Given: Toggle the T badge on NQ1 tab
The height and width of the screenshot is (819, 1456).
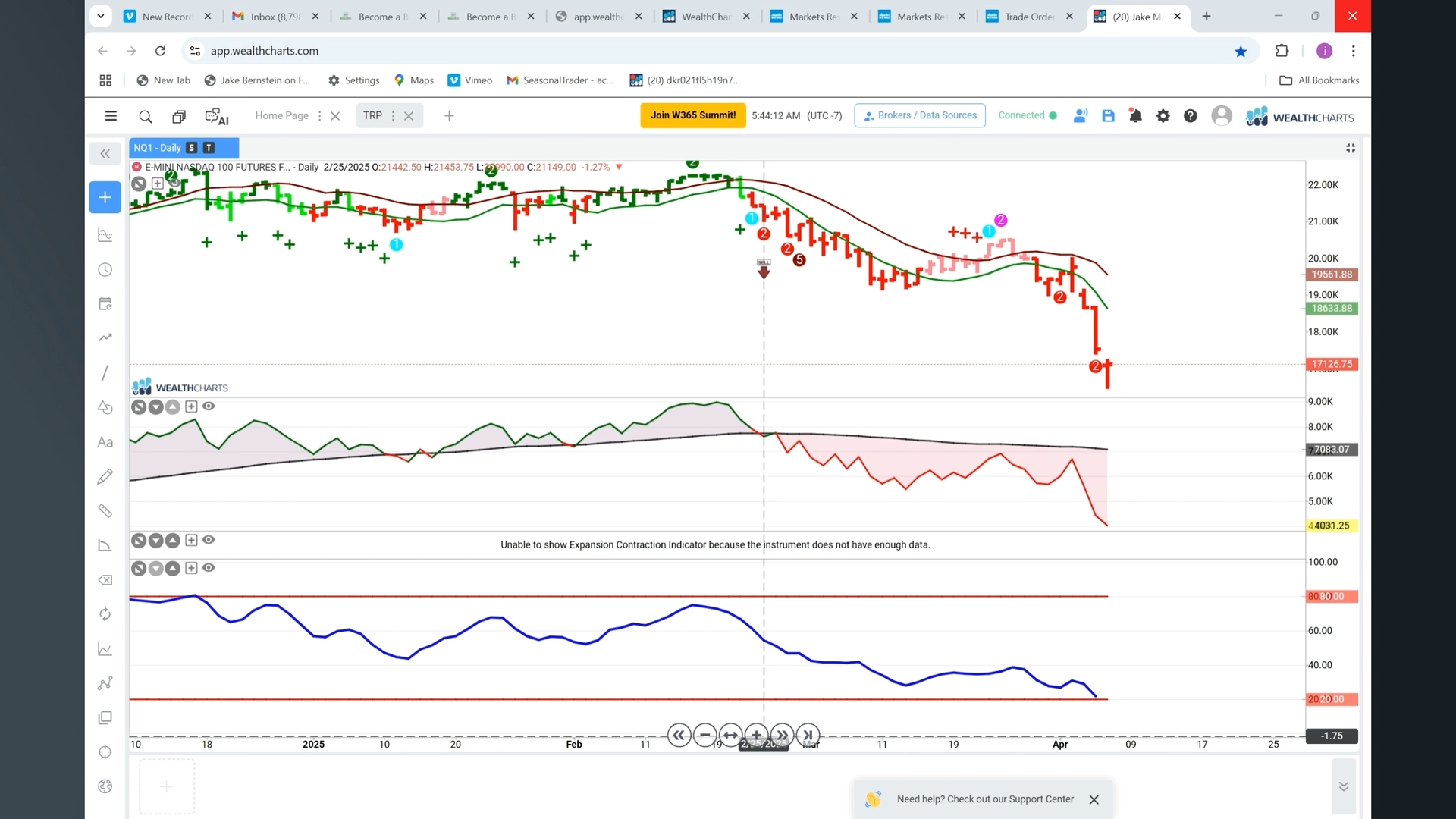Looking at the screenshot, I should coord(209,148).
